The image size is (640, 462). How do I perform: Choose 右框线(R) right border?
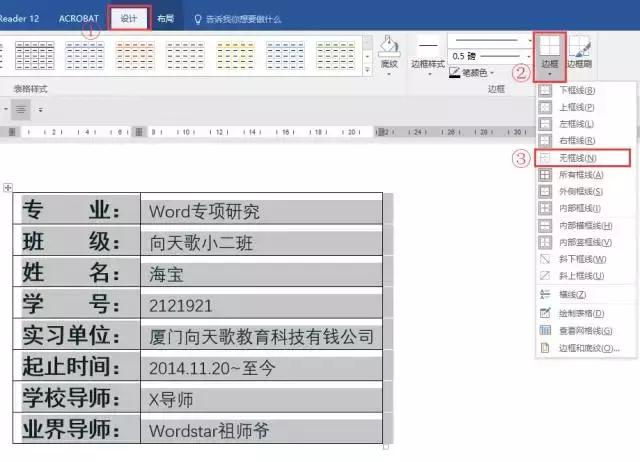(x=586, y=140)
